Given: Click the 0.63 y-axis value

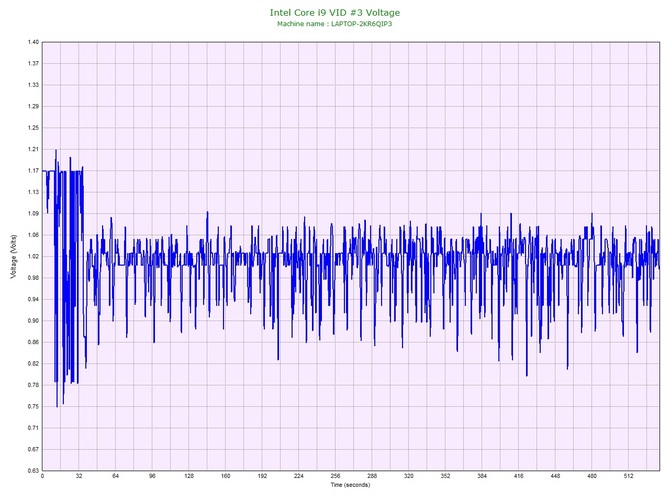Looking at the screenshot, I should [33, 470].
